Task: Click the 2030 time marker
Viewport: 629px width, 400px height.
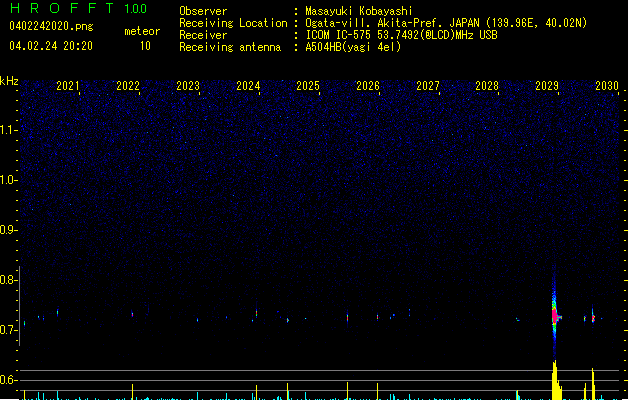Action: point(607,86)
